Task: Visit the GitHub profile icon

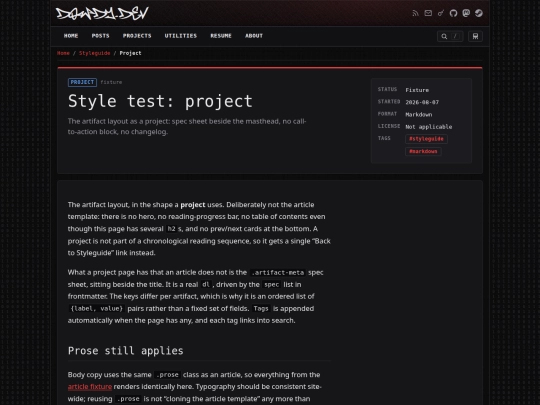Action: (x=453, y=13)
